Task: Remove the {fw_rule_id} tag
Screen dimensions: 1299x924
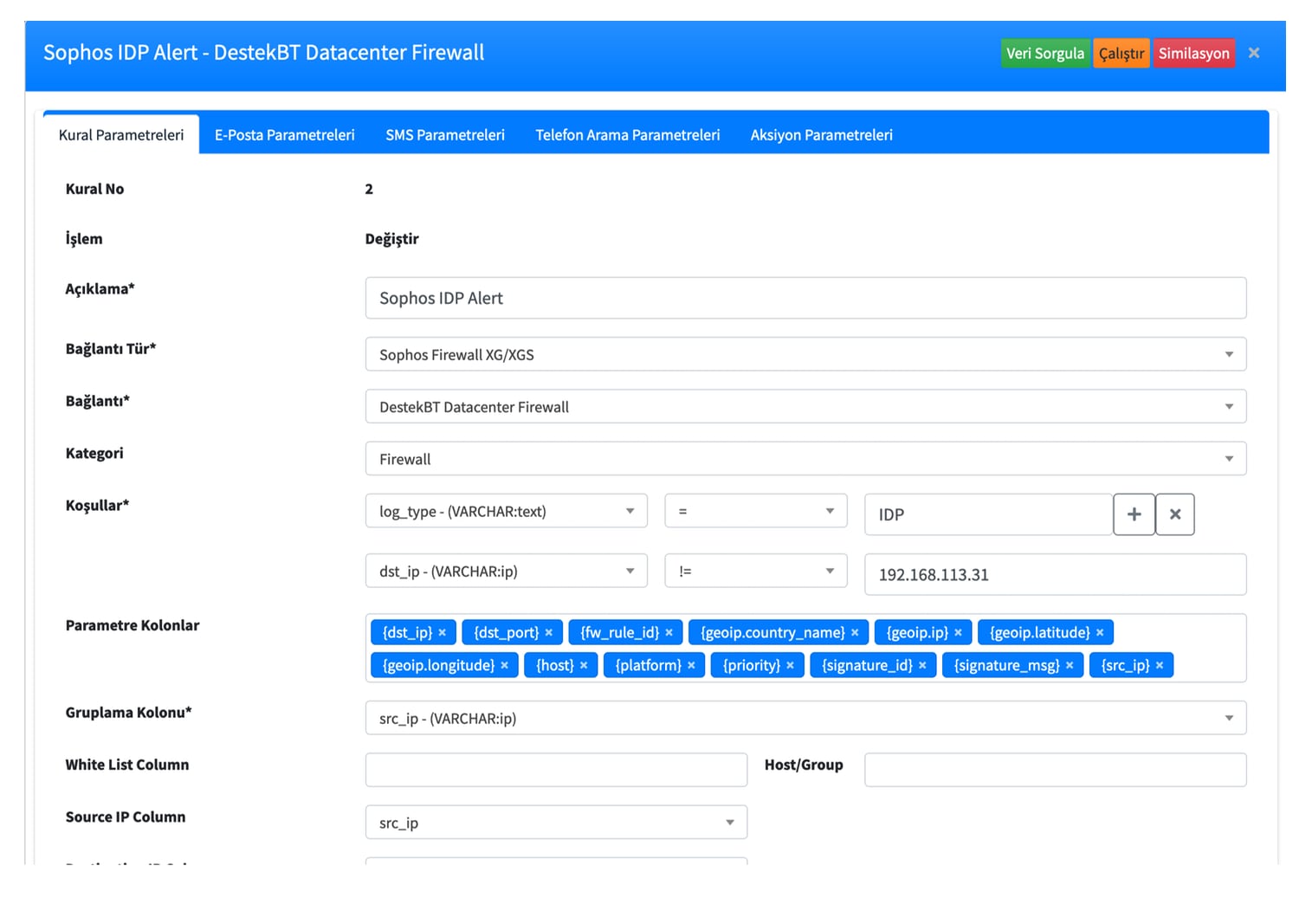Action: 669,632
